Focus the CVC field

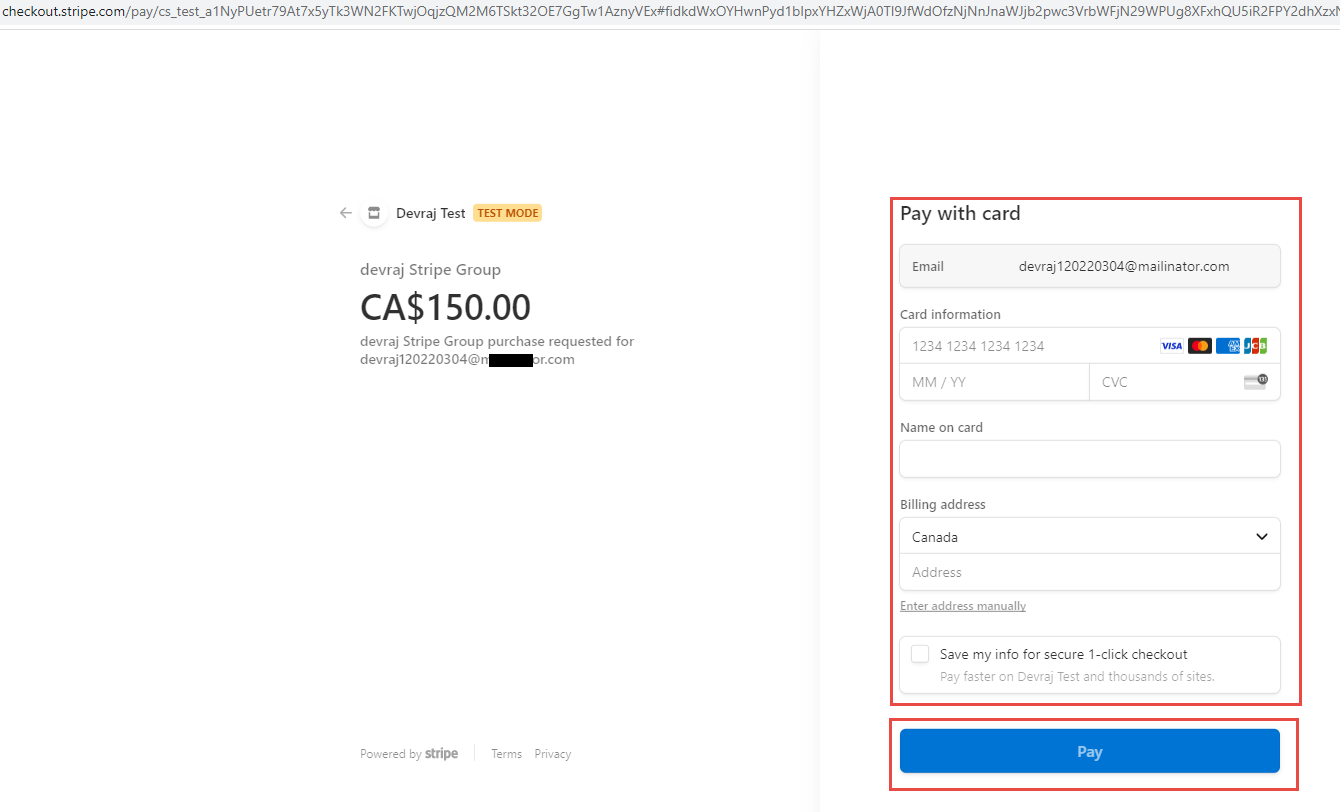(x=1185, y=382)
